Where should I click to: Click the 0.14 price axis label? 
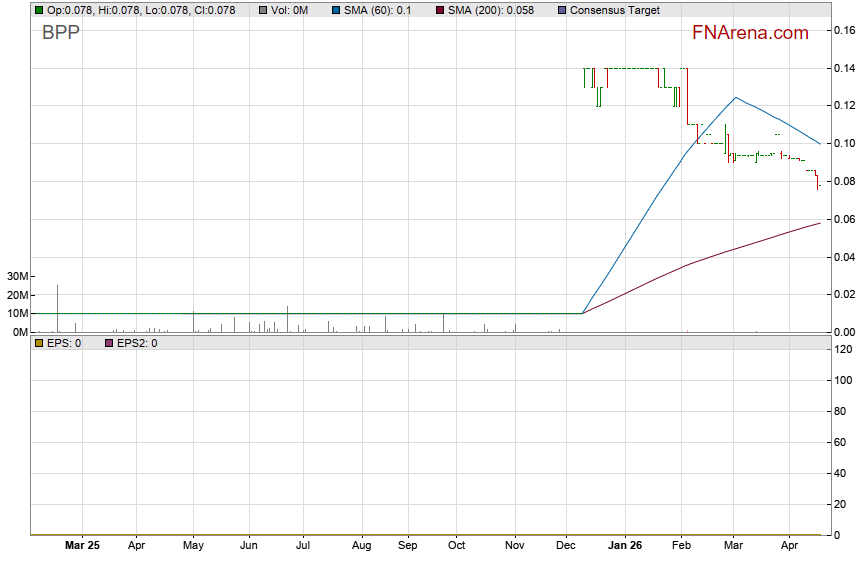(x=845, y=68)
